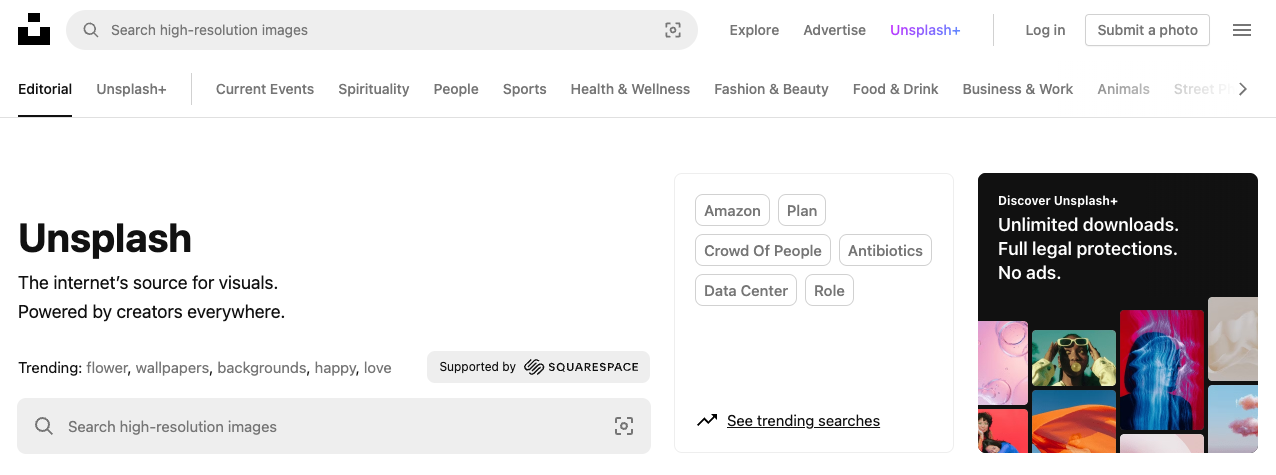Click the Submit a photo button
Viewport: 1276px width, 475px height.
(1147, 30)
